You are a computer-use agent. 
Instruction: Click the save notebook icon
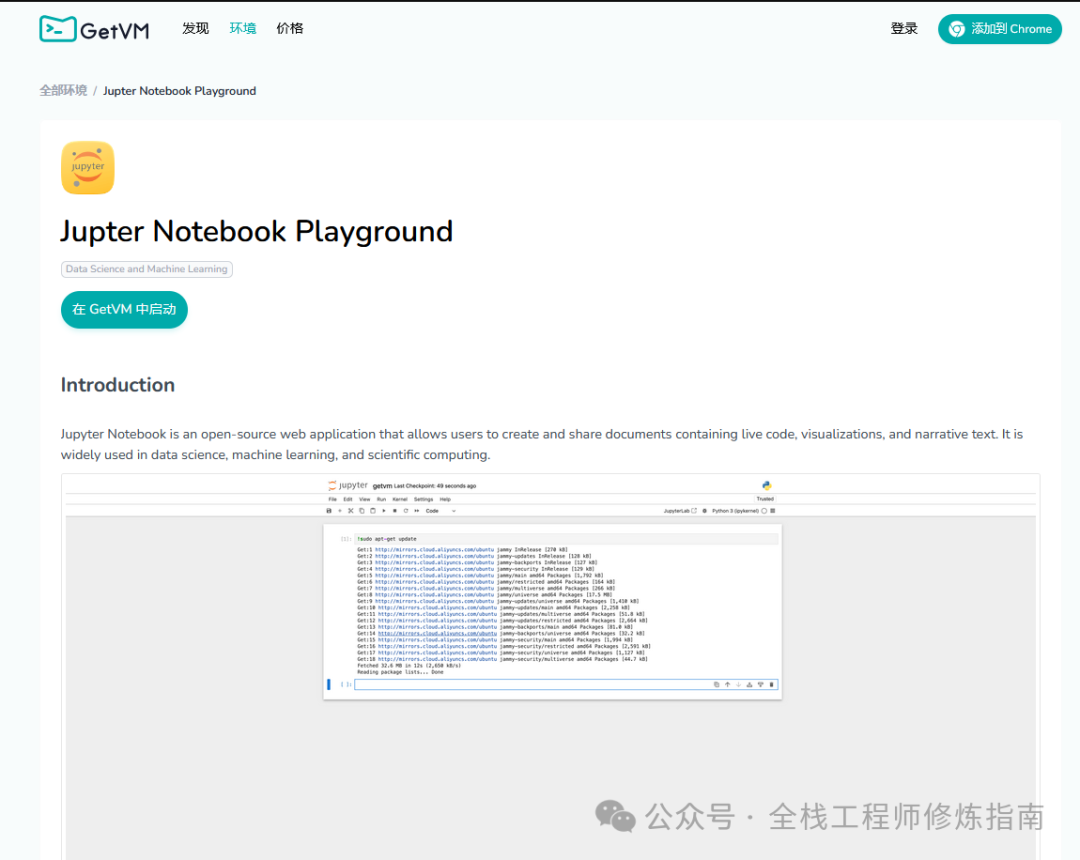pyautogui.click(x=329, y=511)
